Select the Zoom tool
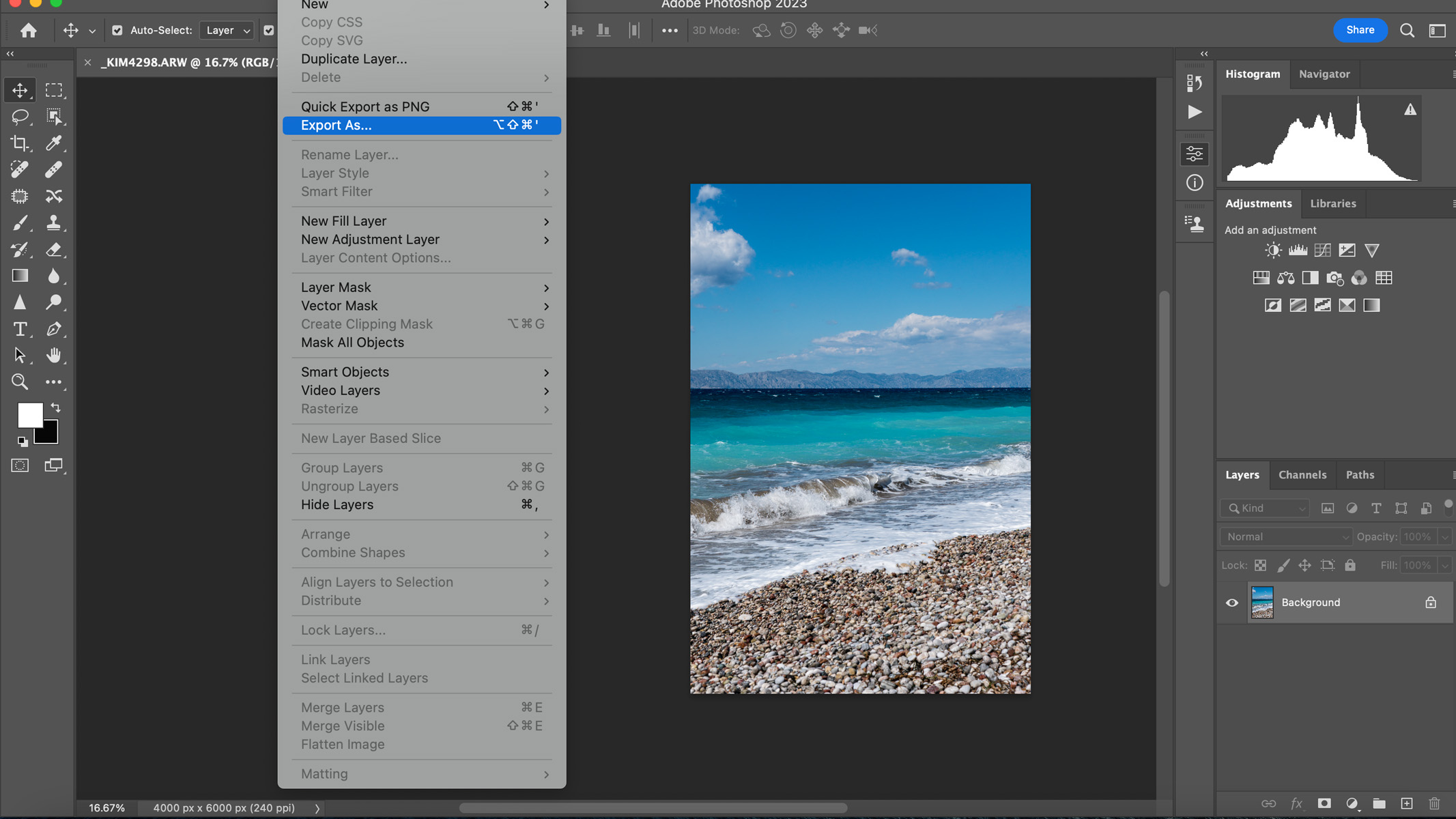Viewport: 1456px width, 819px height. (20, 382)
